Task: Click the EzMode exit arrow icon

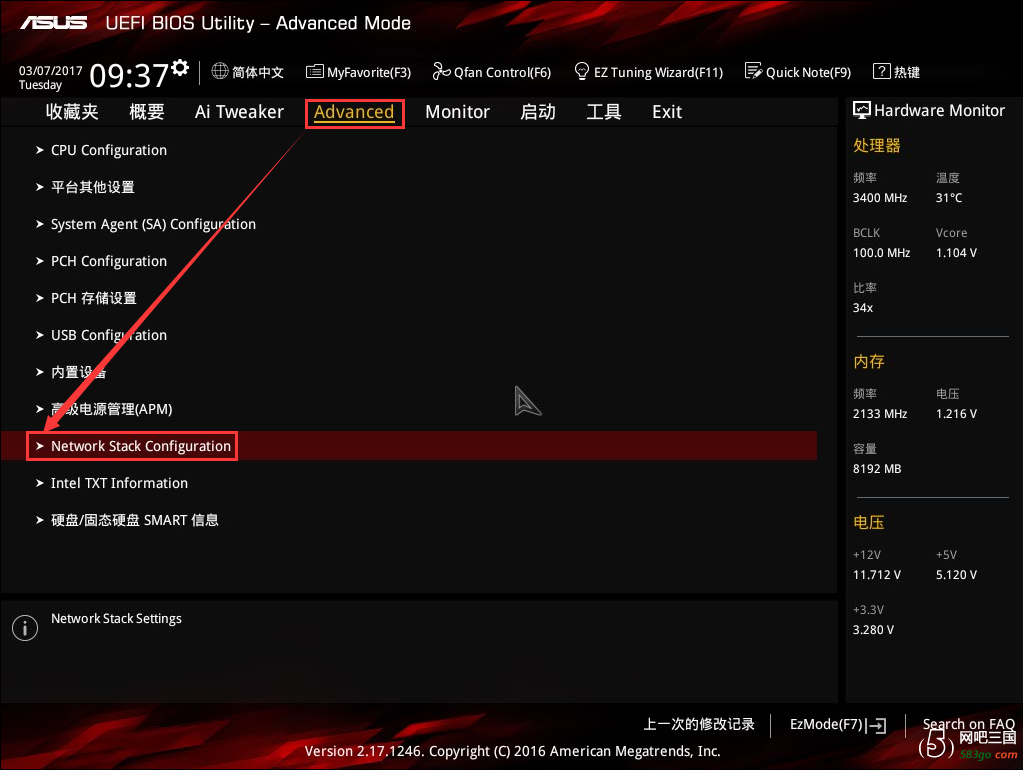Action: tap(876, 726)
